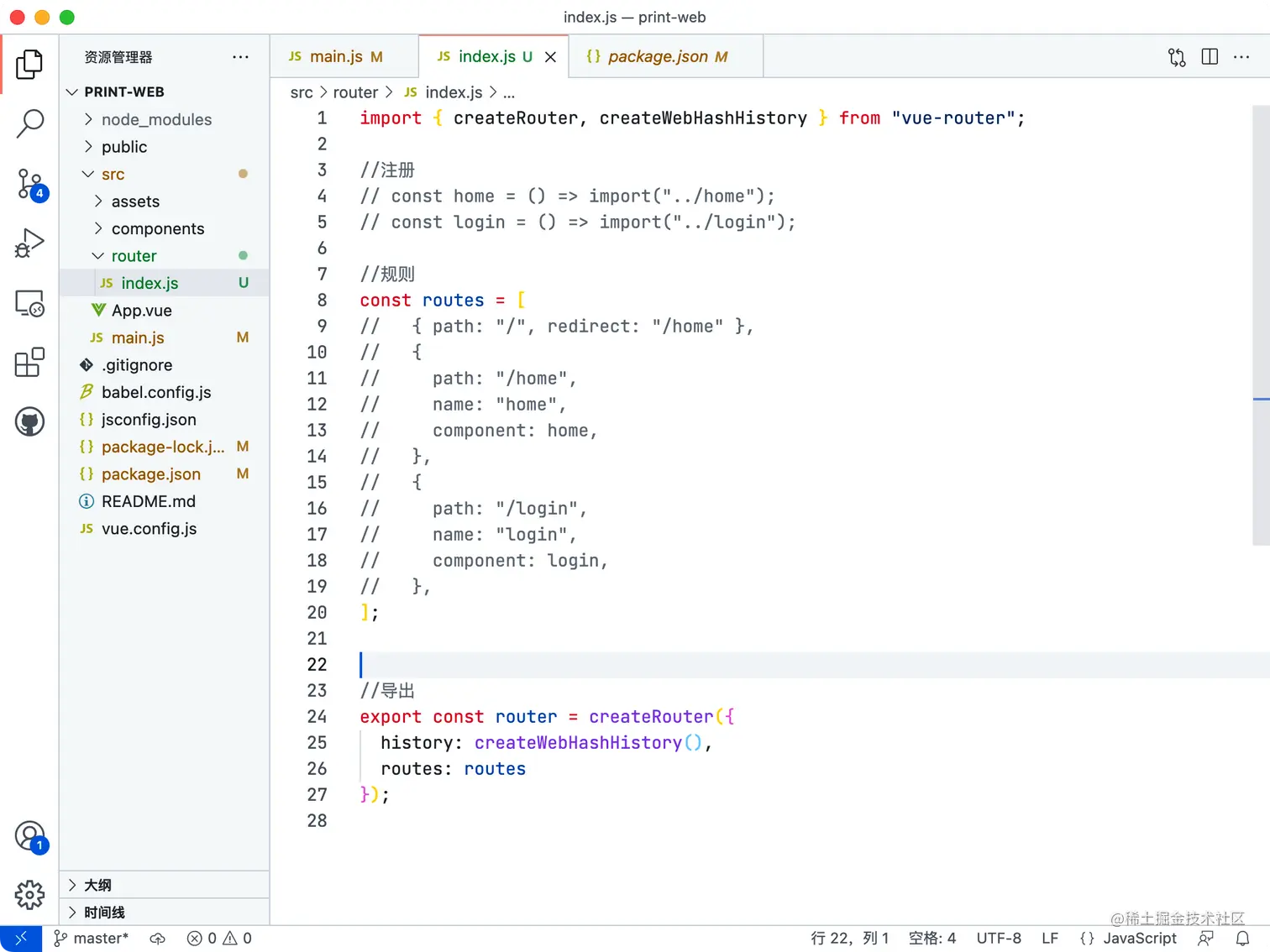Publish or sync changes cloud icon

(x=157, y=939)
